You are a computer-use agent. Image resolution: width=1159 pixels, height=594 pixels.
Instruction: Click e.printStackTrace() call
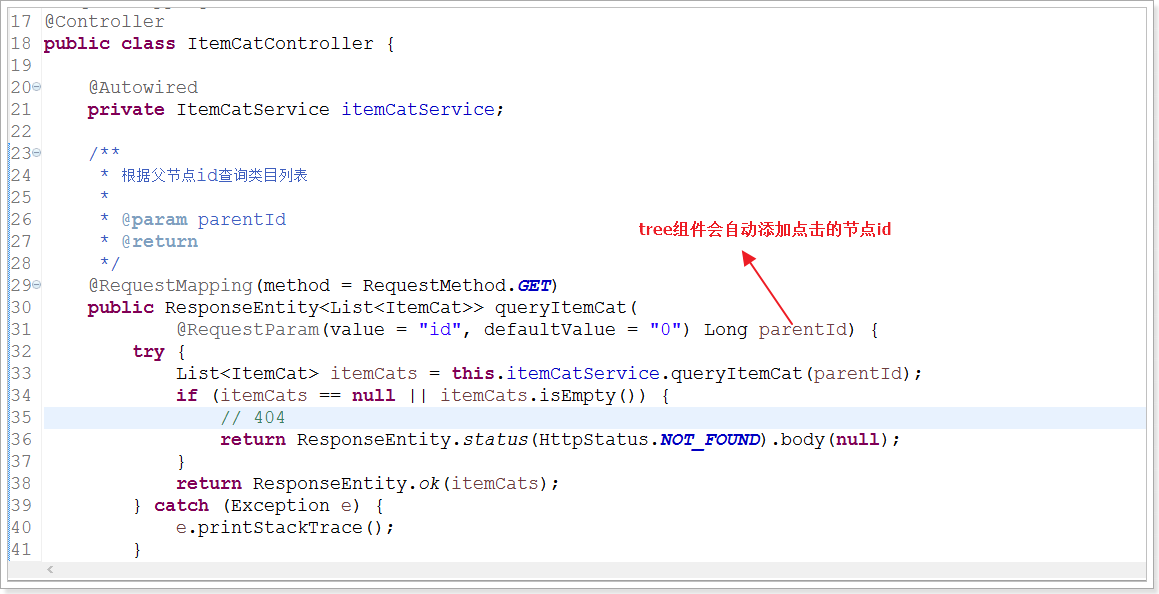(280, 528)
